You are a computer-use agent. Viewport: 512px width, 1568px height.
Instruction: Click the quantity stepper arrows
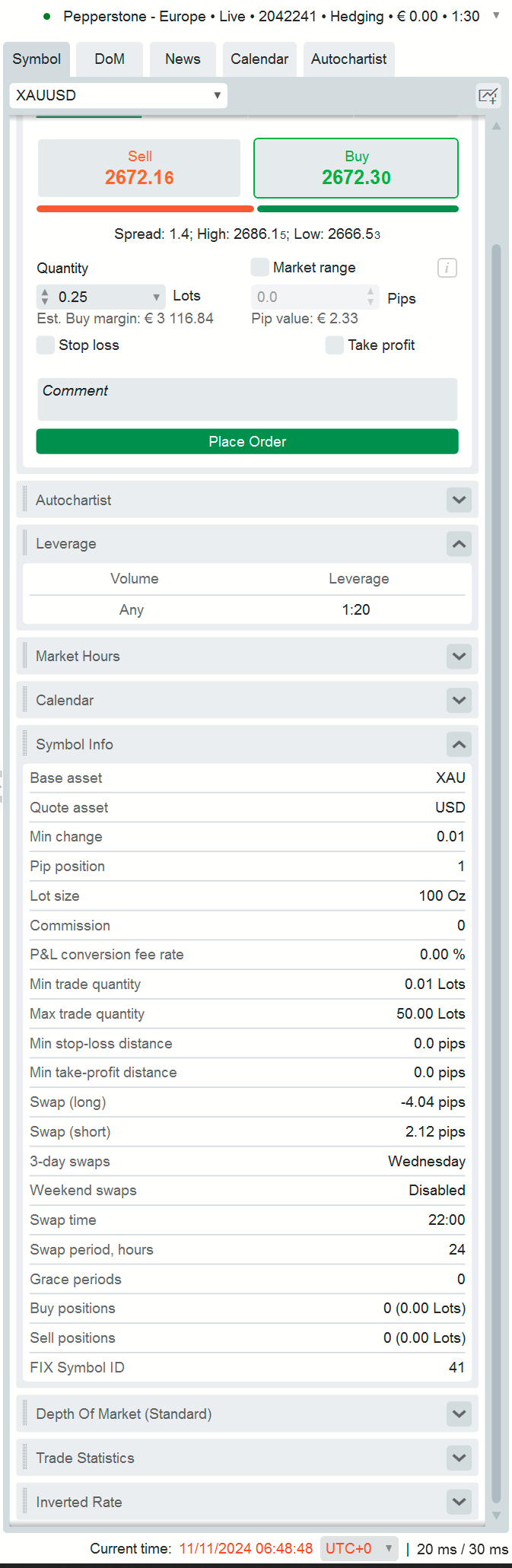coord(45,297)
